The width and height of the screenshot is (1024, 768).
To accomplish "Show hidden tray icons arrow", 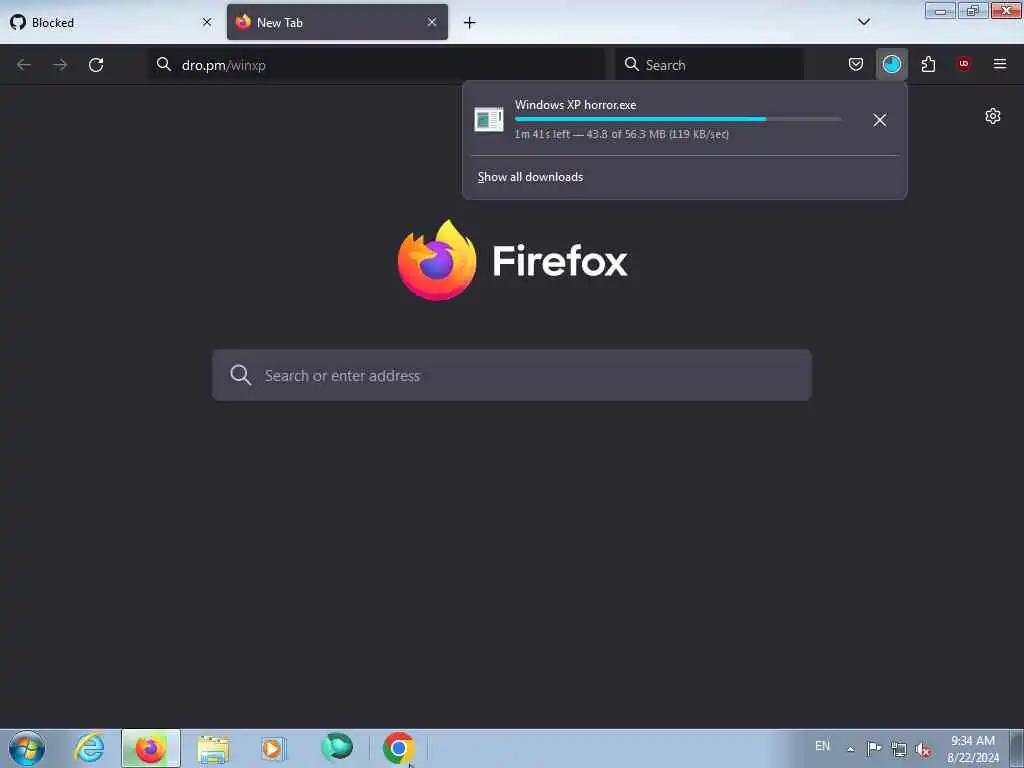I will pos(850,749).
